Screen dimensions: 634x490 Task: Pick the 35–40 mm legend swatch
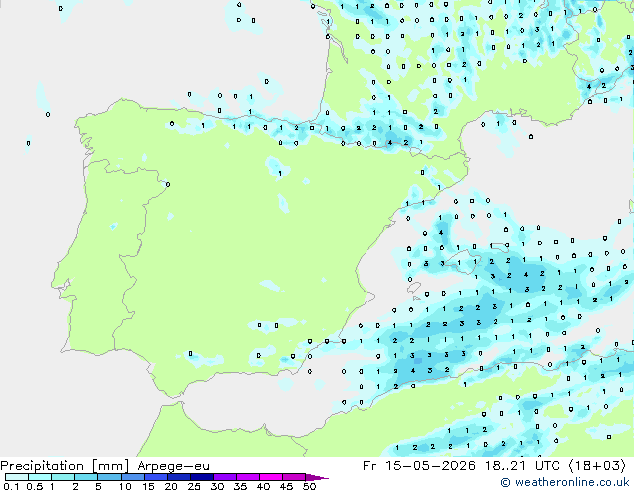pyautogui.click(x=248, y=477)
